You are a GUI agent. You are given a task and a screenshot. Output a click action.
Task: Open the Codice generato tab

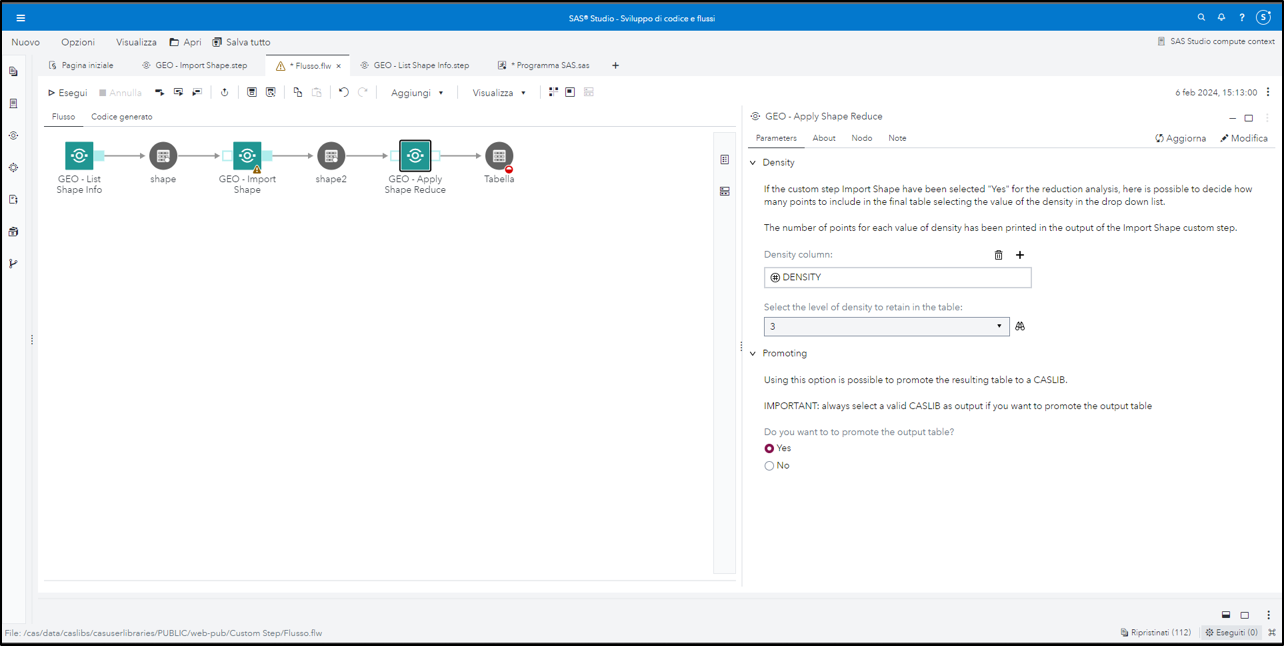pos(122,117)
